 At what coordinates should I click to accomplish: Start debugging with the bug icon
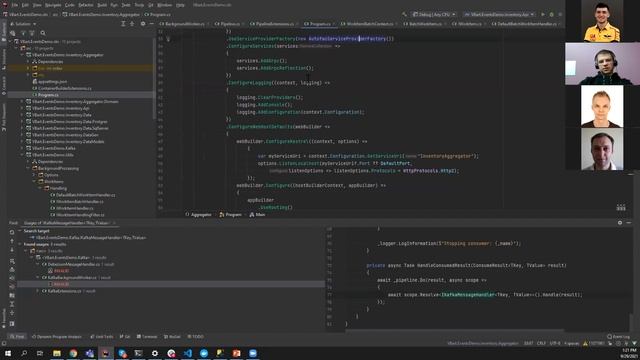[551, 14]
